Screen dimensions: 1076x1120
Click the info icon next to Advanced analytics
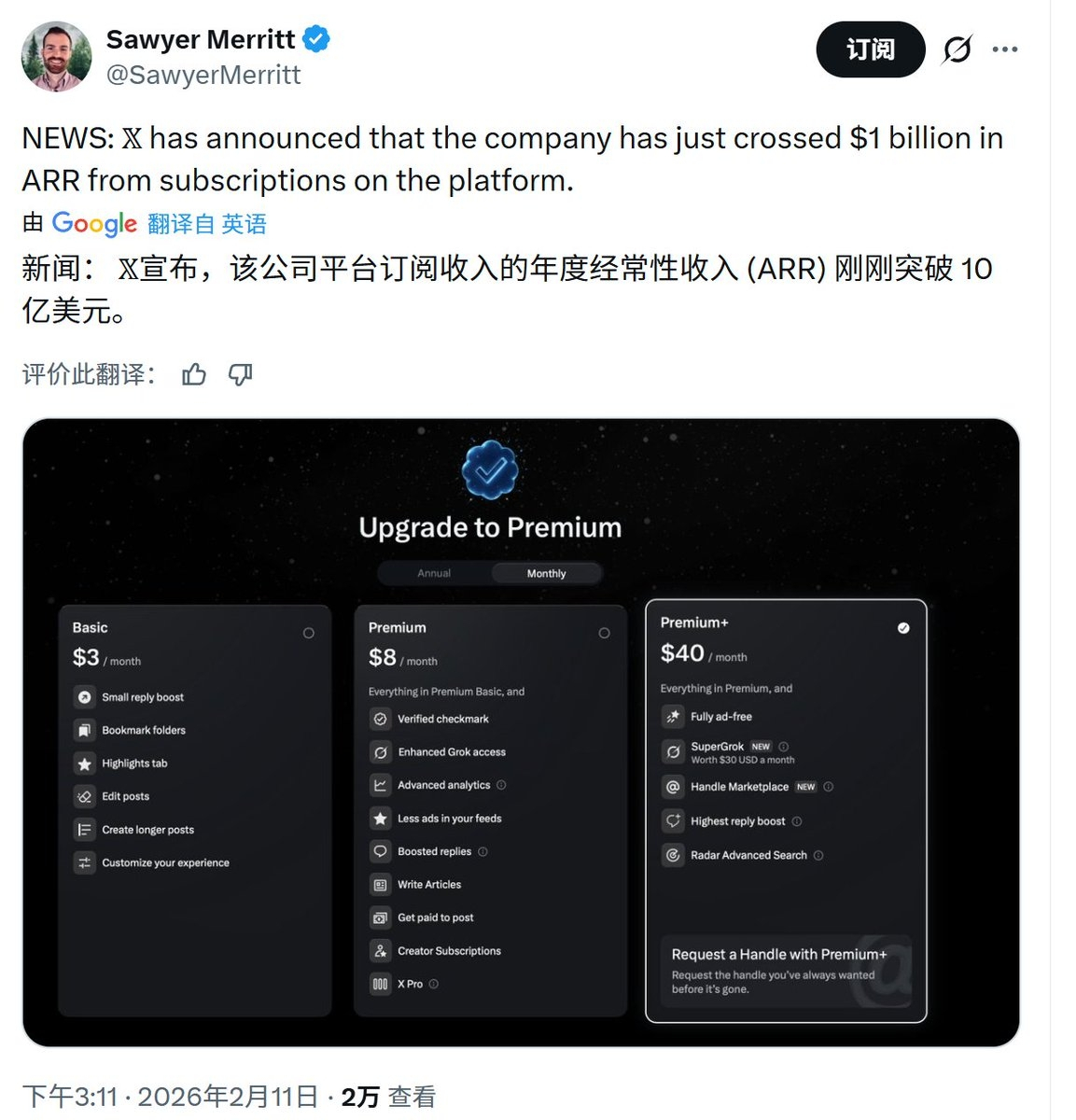(501, 785)
